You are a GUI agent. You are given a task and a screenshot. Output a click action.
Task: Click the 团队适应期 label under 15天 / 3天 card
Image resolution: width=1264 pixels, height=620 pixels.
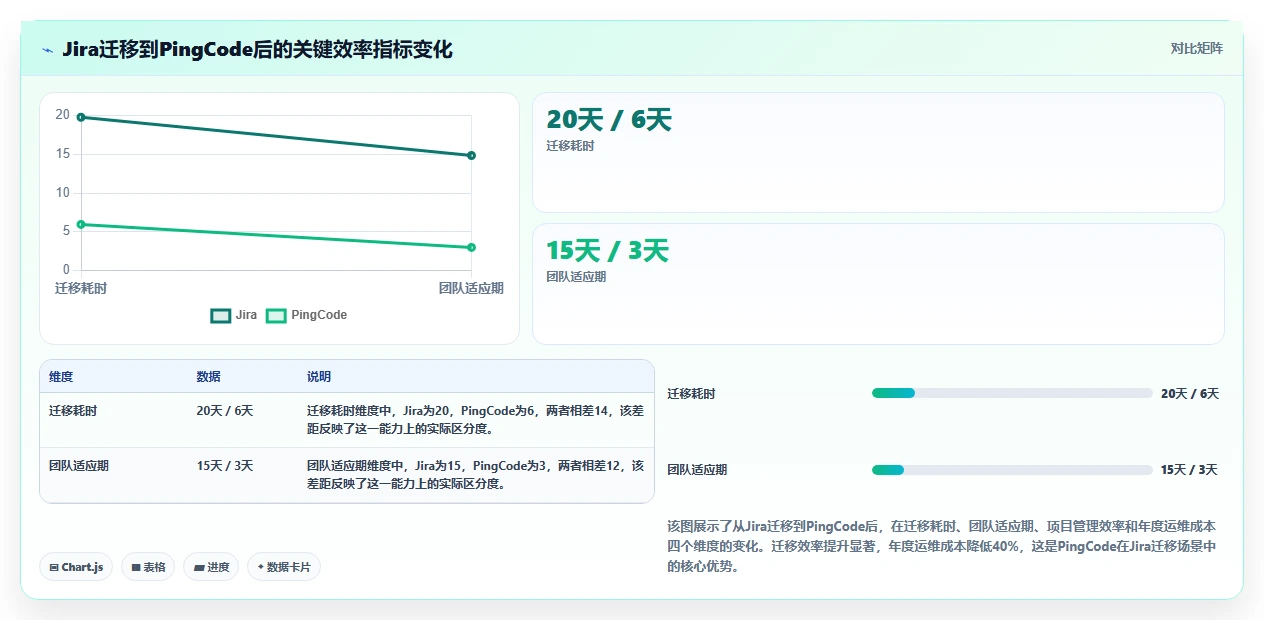pyautogui.click(x=576, y=277)
